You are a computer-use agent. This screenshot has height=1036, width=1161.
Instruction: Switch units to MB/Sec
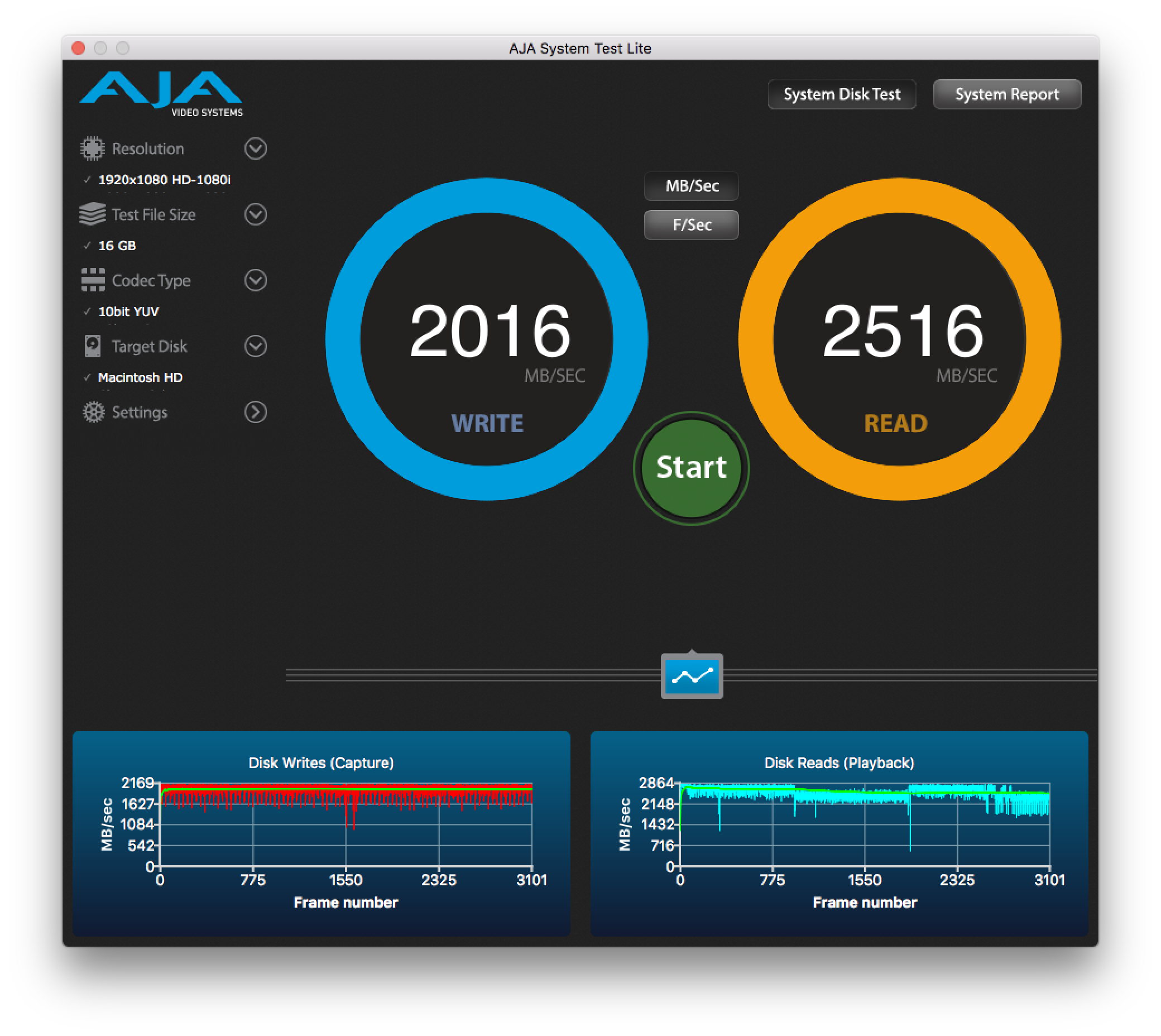pos(692,186)
